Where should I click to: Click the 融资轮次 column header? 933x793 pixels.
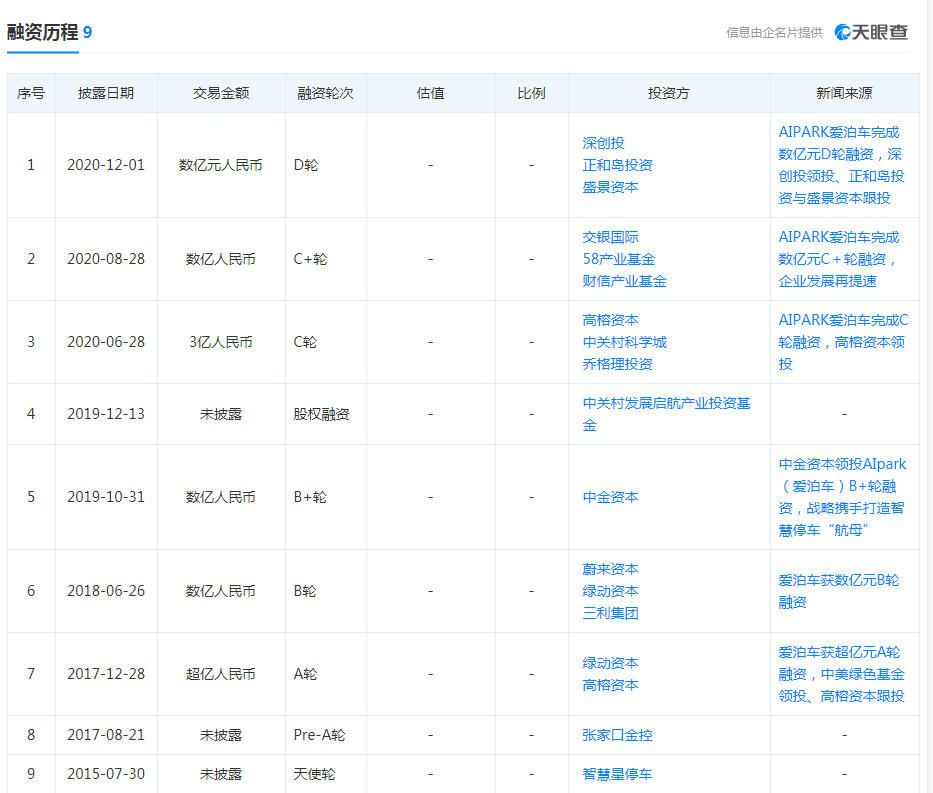pos(325,93)
